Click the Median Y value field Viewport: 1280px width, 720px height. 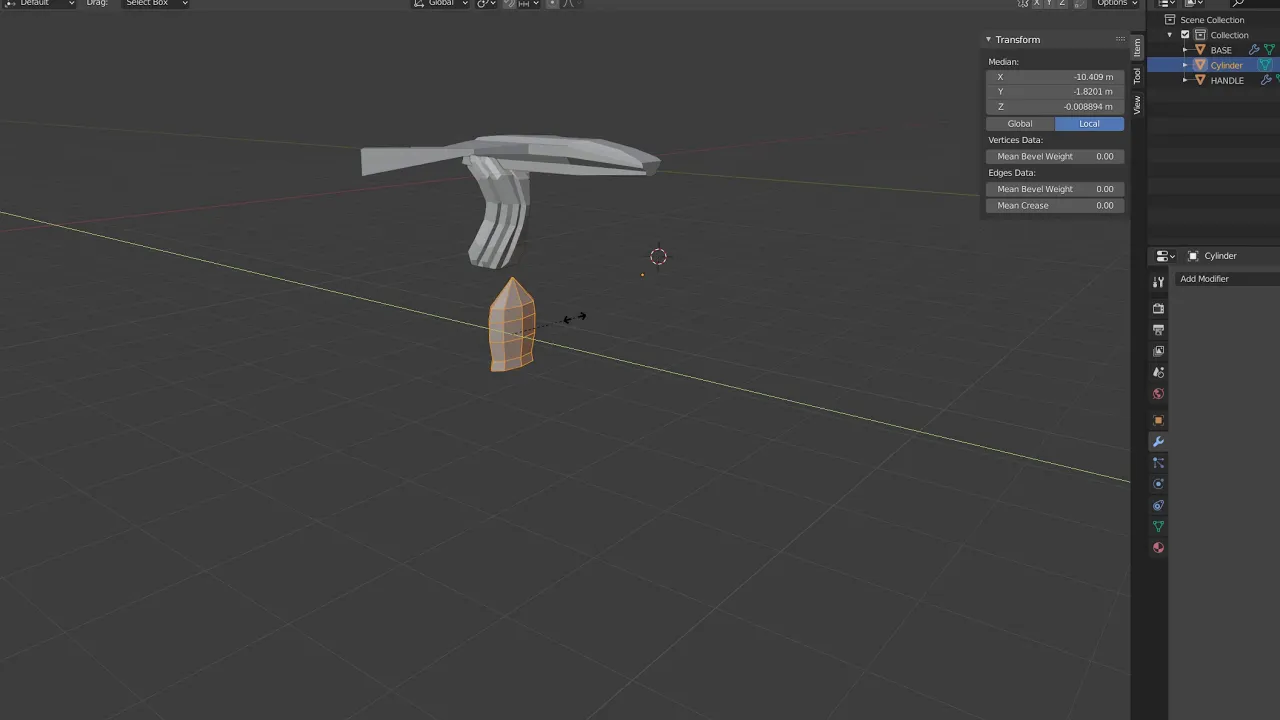click(1055, 92)
